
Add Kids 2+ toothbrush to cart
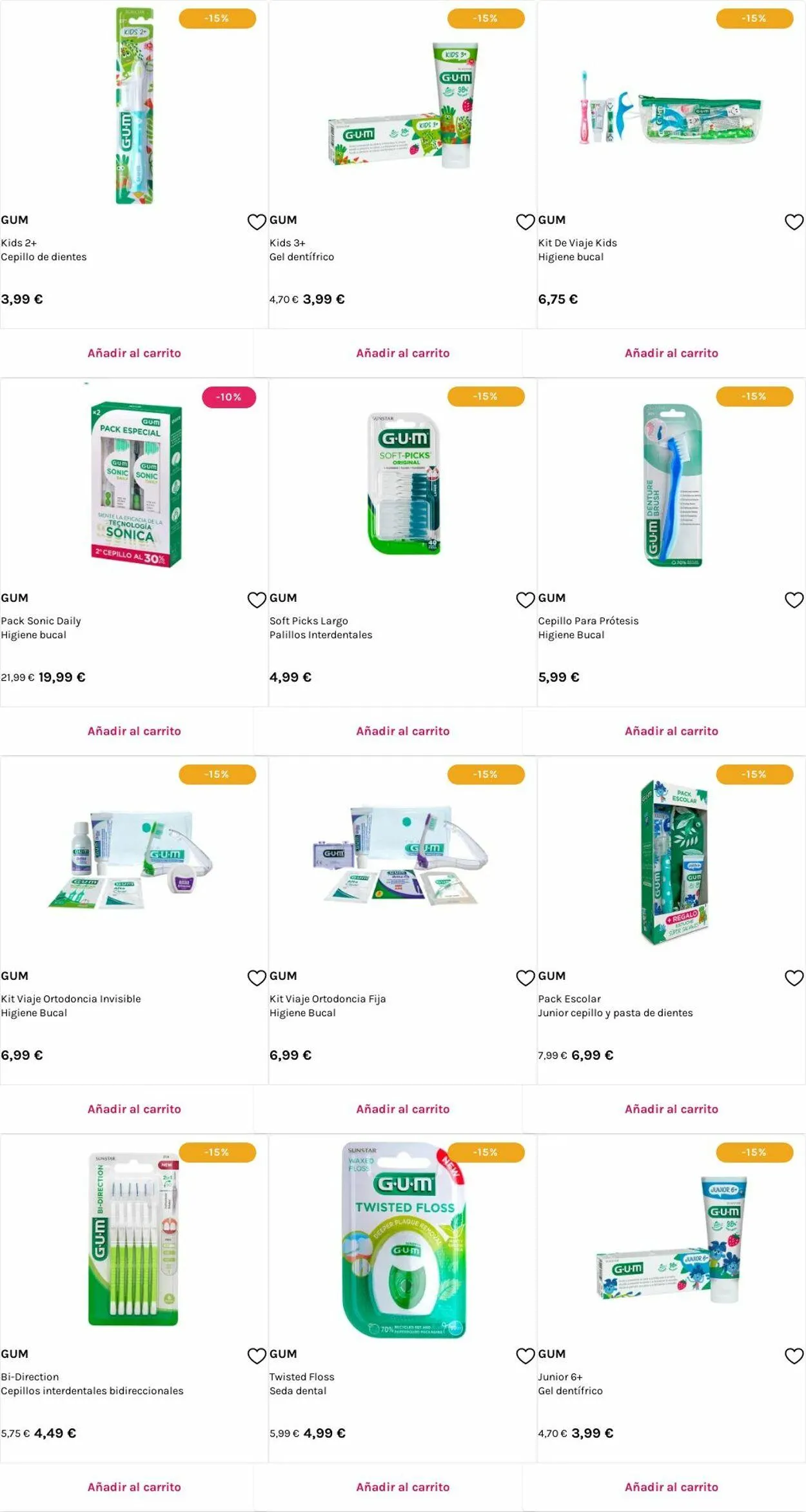click(134, 353)
